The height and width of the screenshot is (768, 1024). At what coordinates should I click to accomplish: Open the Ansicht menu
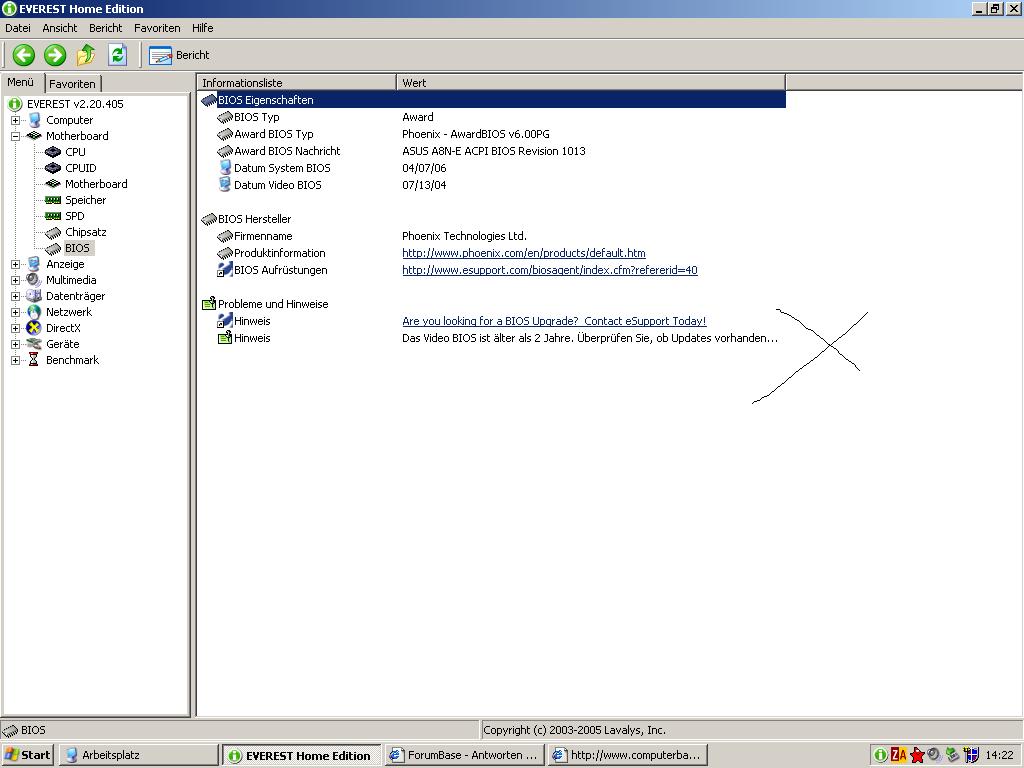click(59, 28)
